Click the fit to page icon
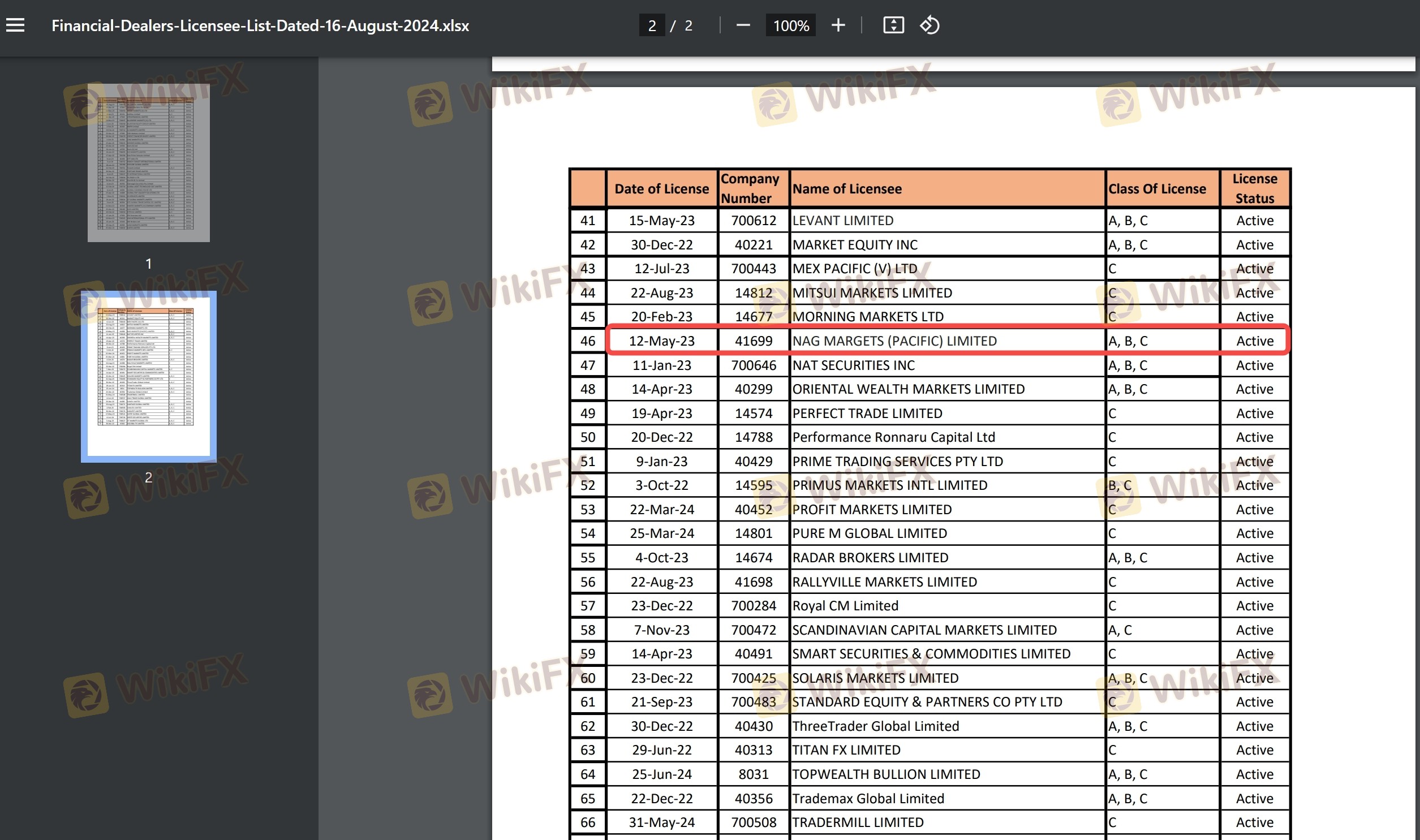 pos(893,25)
